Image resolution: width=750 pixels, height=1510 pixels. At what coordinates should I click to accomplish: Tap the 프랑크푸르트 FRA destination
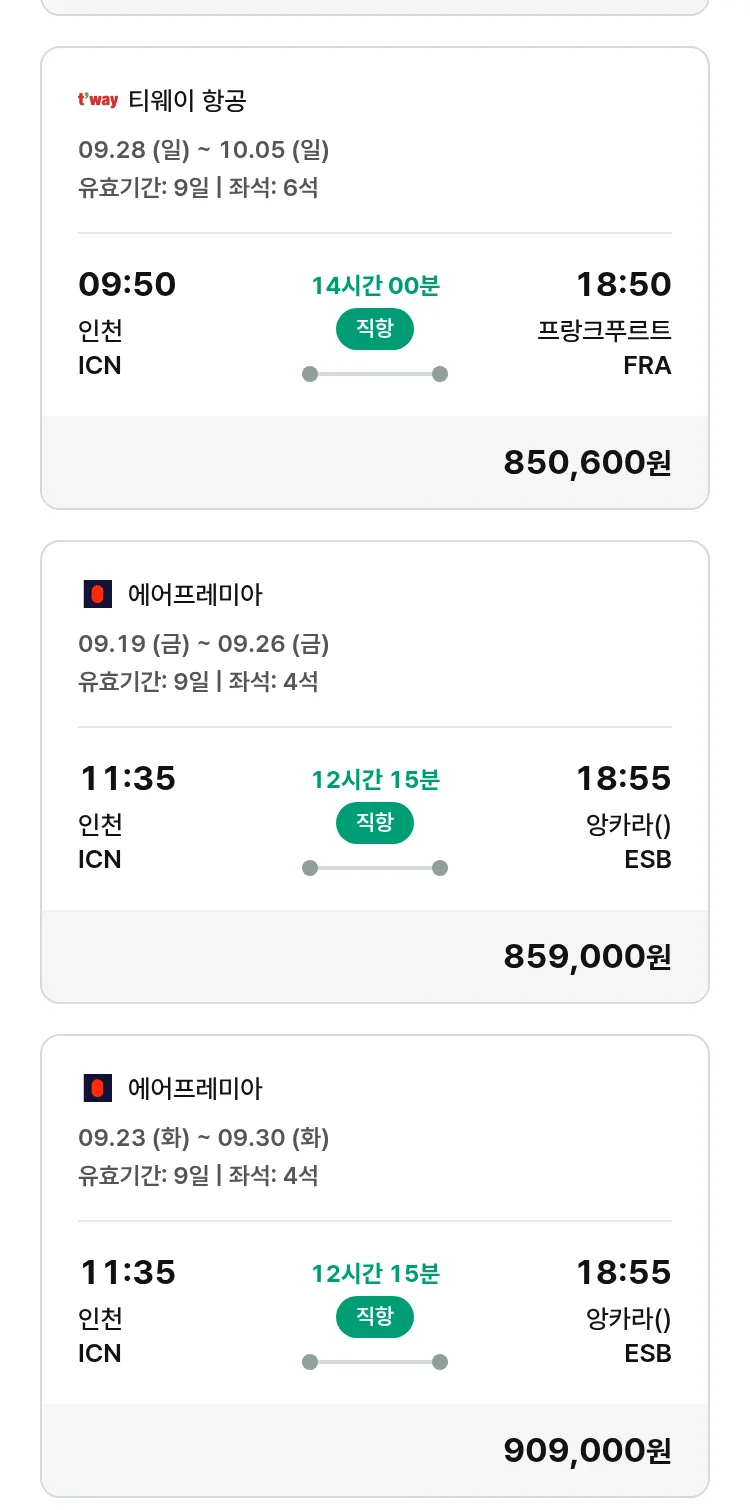(604, 347)
